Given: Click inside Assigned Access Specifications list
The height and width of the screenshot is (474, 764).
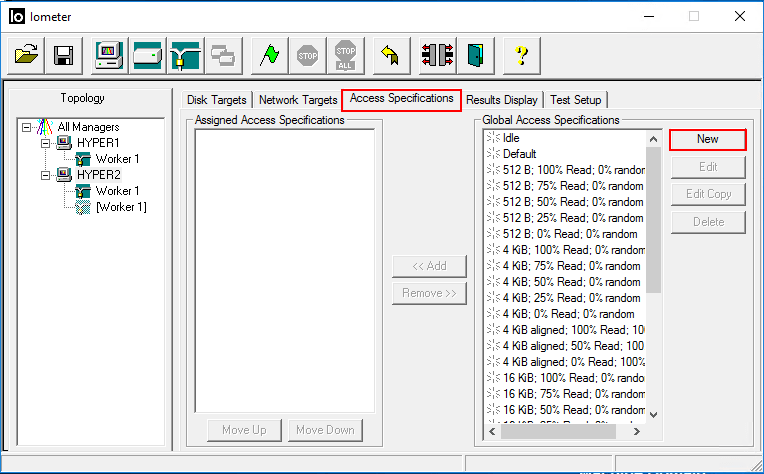Looking at the screenshot, I should click(x=285, y=271).
